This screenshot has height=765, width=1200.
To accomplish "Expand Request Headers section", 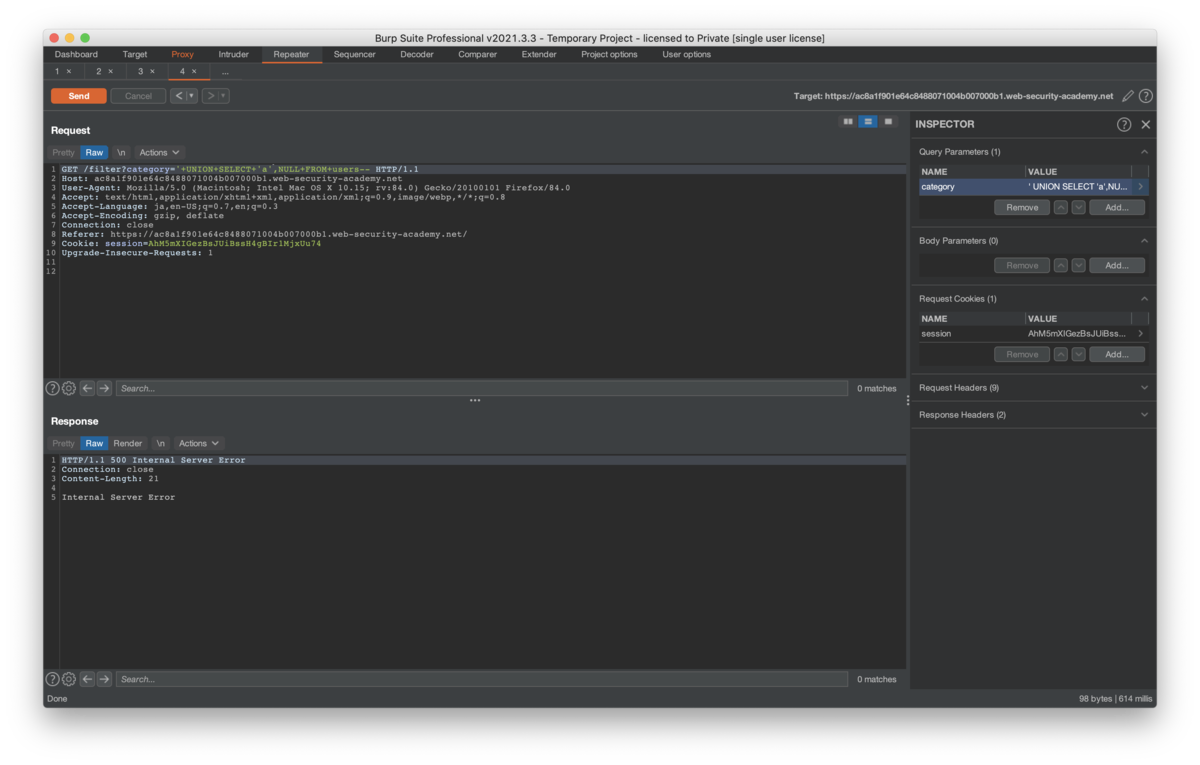I will point(1144,388).
